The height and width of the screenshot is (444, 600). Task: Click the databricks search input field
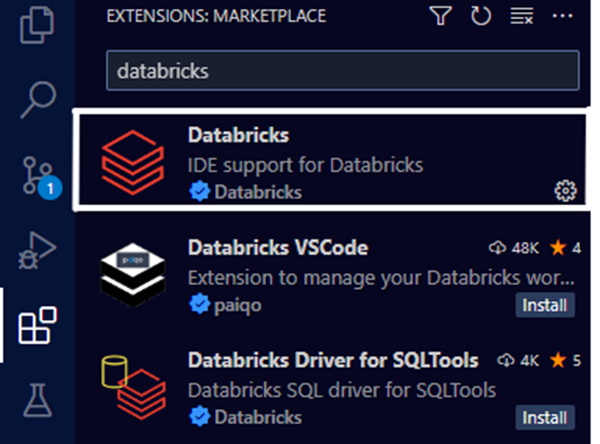(343, 70)
